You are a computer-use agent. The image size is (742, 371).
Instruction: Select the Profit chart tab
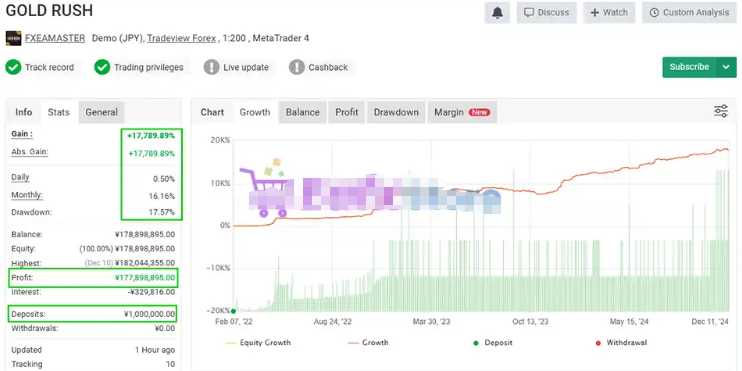click(346, 112)
